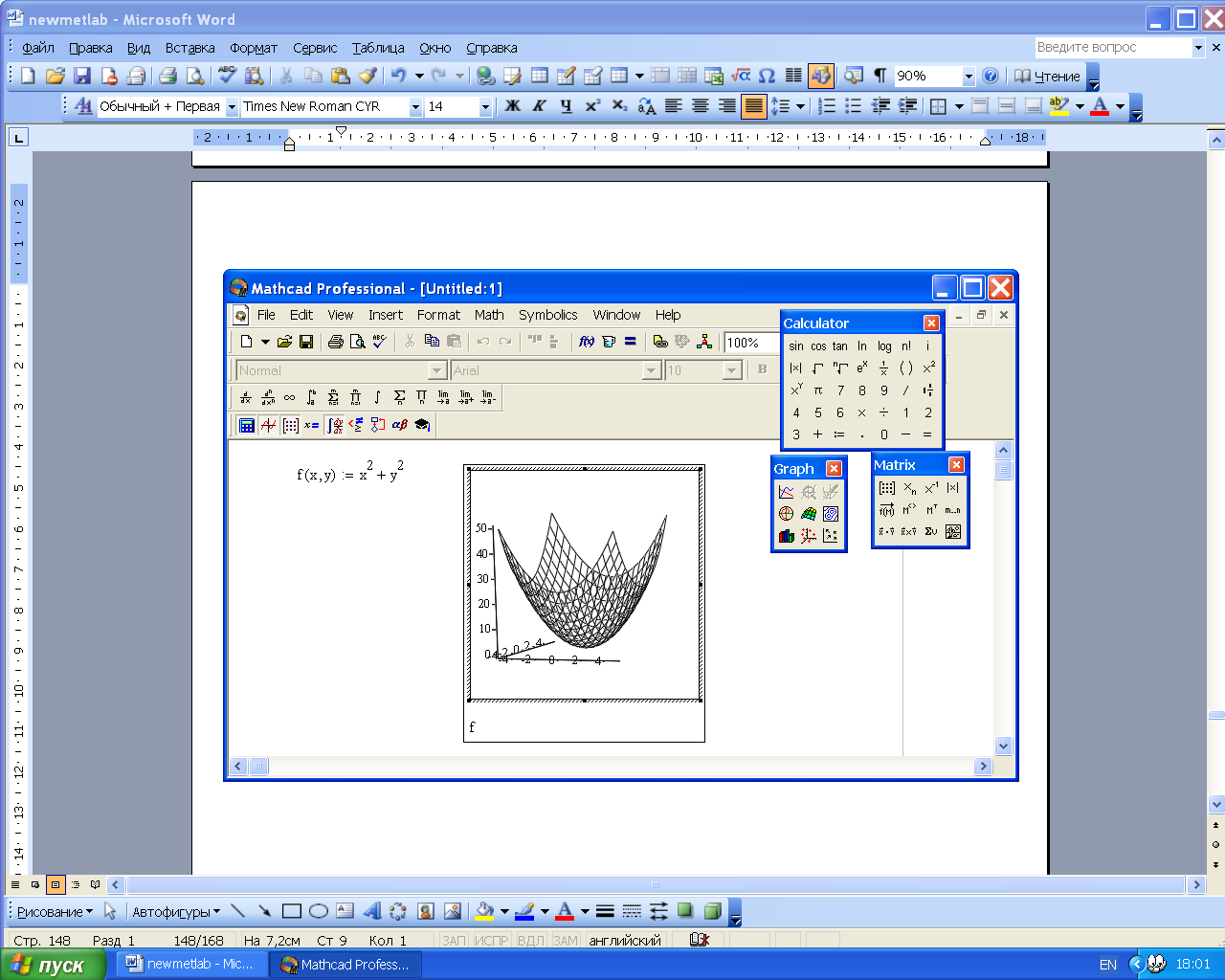Apply fill color bucket on Drawing toolbar
The width and height of the screenshot is (1225, 980).
tap(484, 911)
